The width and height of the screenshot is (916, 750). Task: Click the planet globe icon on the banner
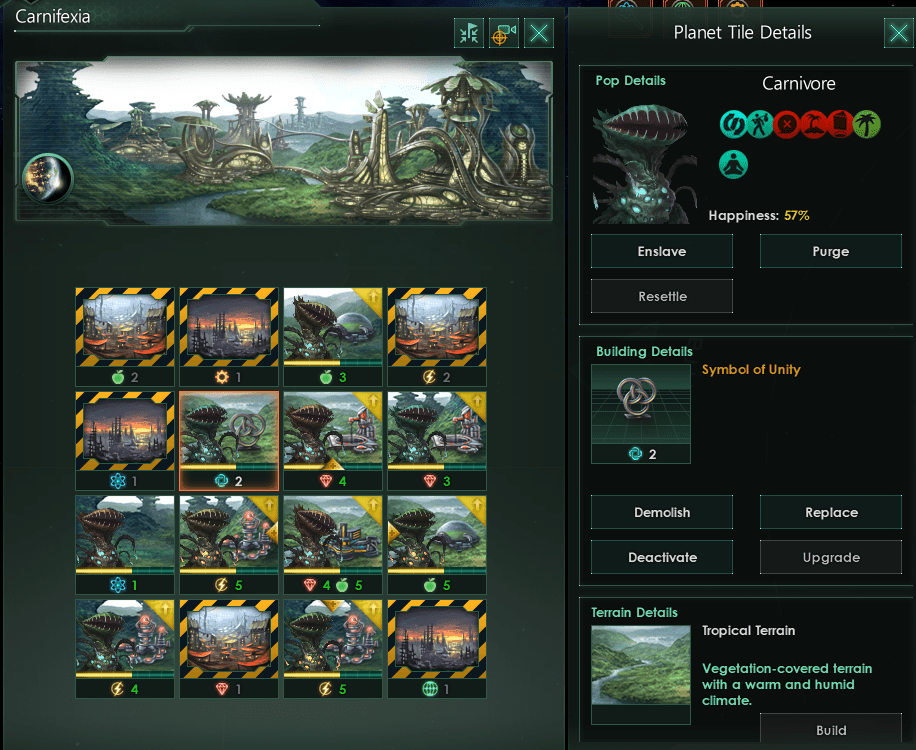click(x=47, y=178)
